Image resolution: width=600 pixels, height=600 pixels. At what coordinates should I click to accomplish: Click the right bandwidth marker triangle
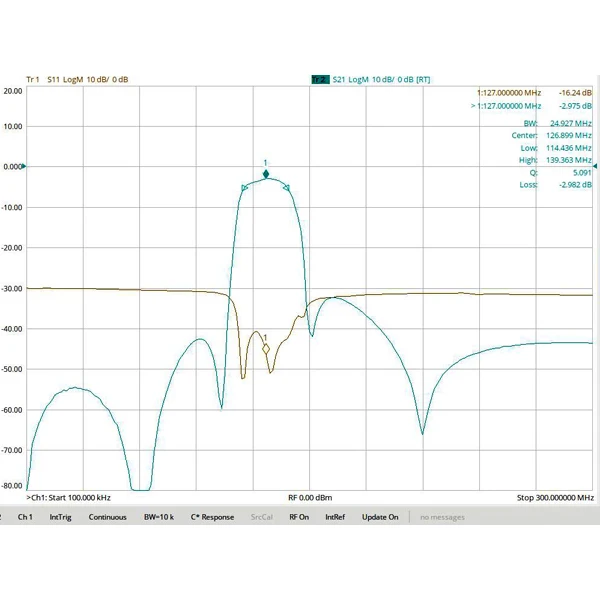pyautogui.click(x=287, y=188)
